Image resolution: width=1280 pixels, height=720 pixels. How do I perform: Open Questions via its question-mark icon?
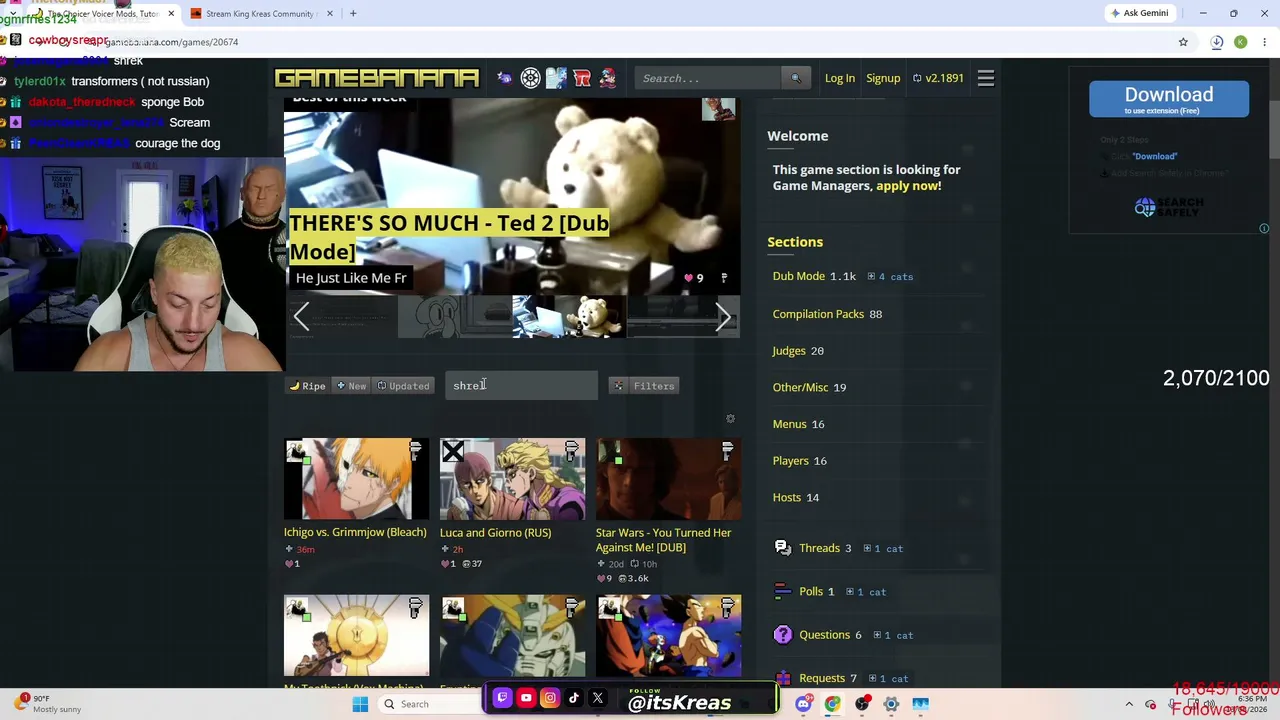783,635
